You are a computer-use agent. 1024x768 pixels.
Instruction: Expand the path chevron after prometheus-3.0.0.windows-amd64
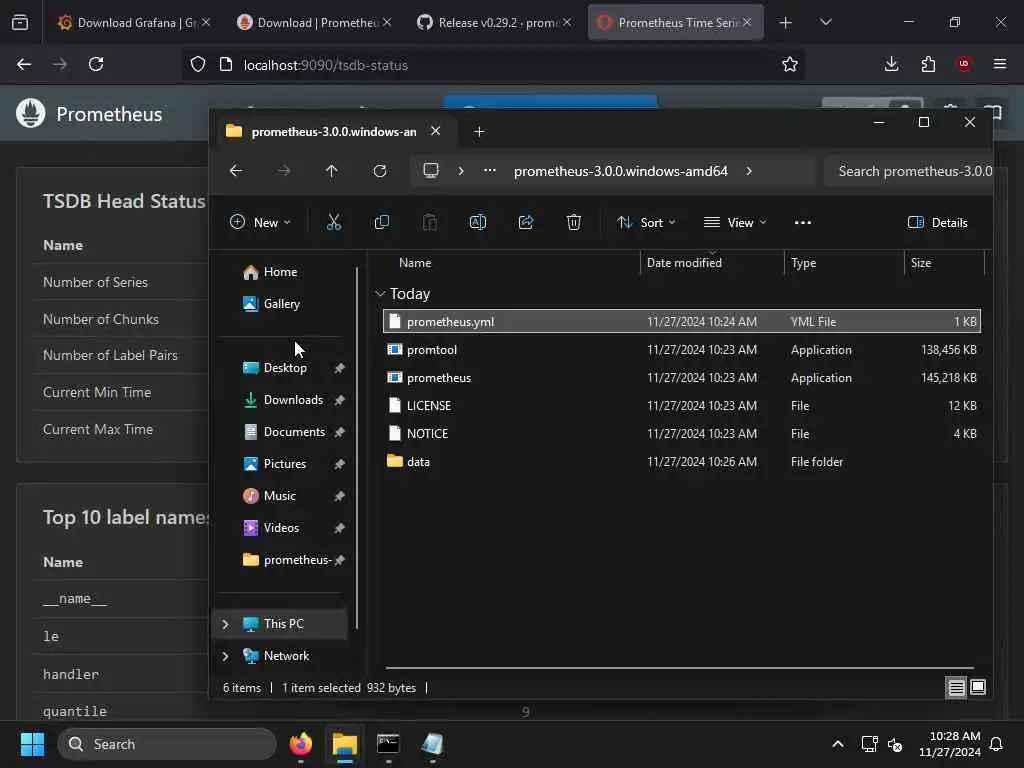pos(749,171)
